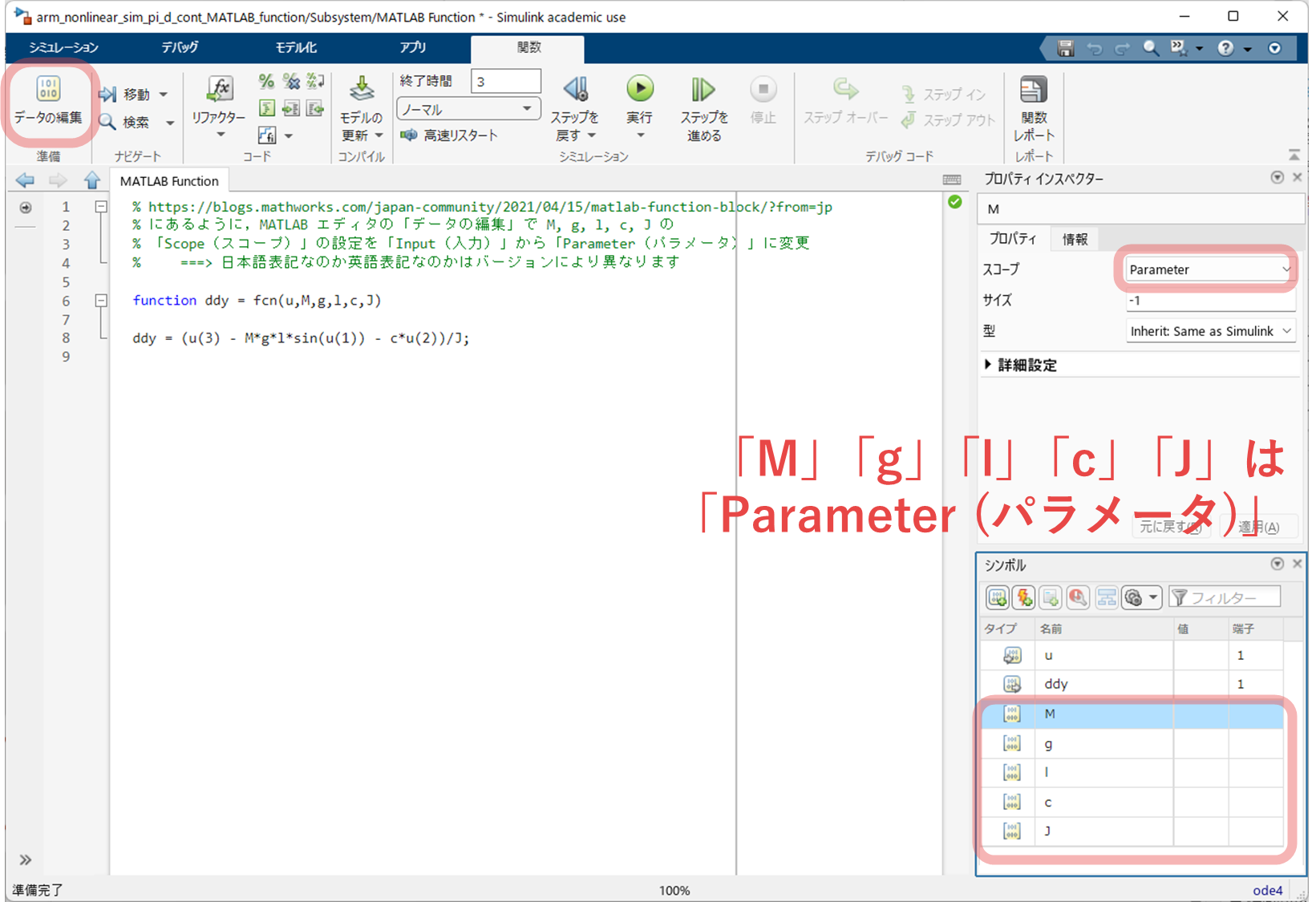
Task: Click the resolve undefined symbols icon
Action: [x=1078, y=597]
